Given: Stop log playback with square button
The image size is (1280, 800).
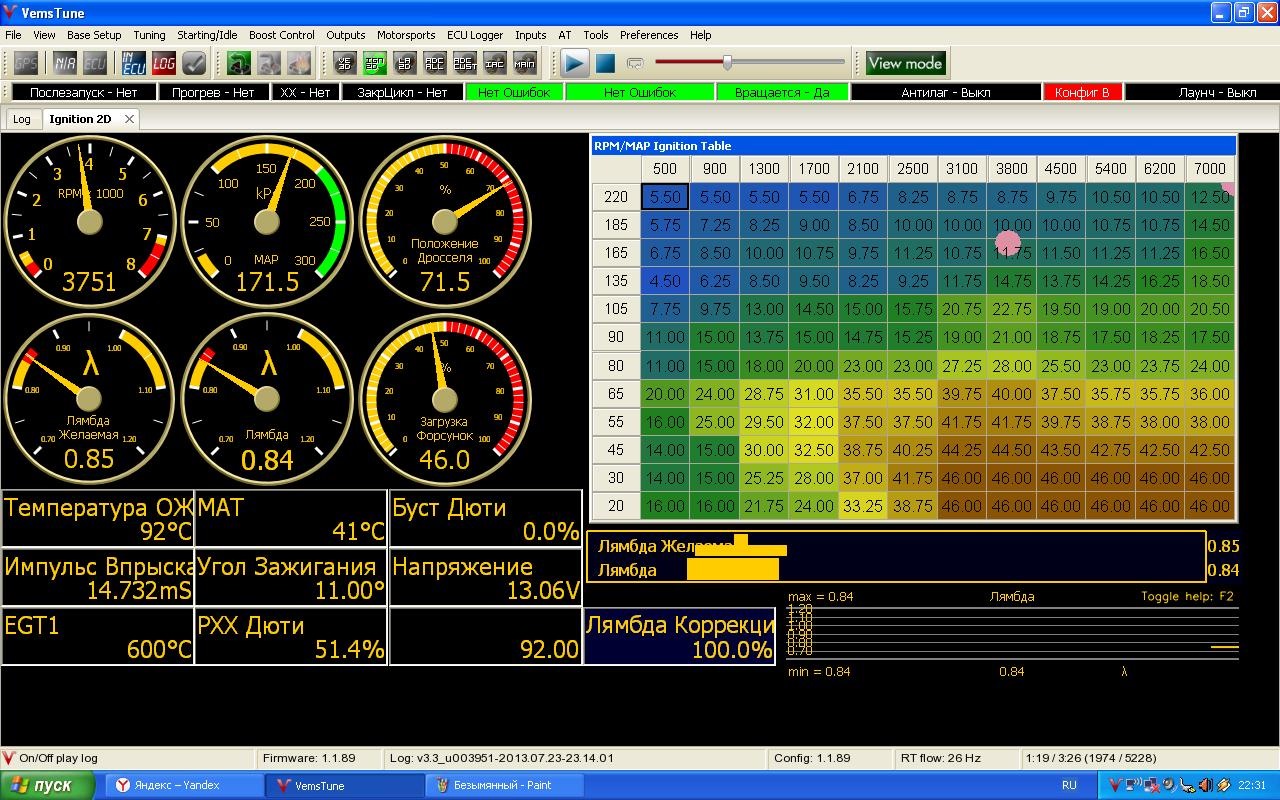Looking at the screenshot, I should (605, 63).
